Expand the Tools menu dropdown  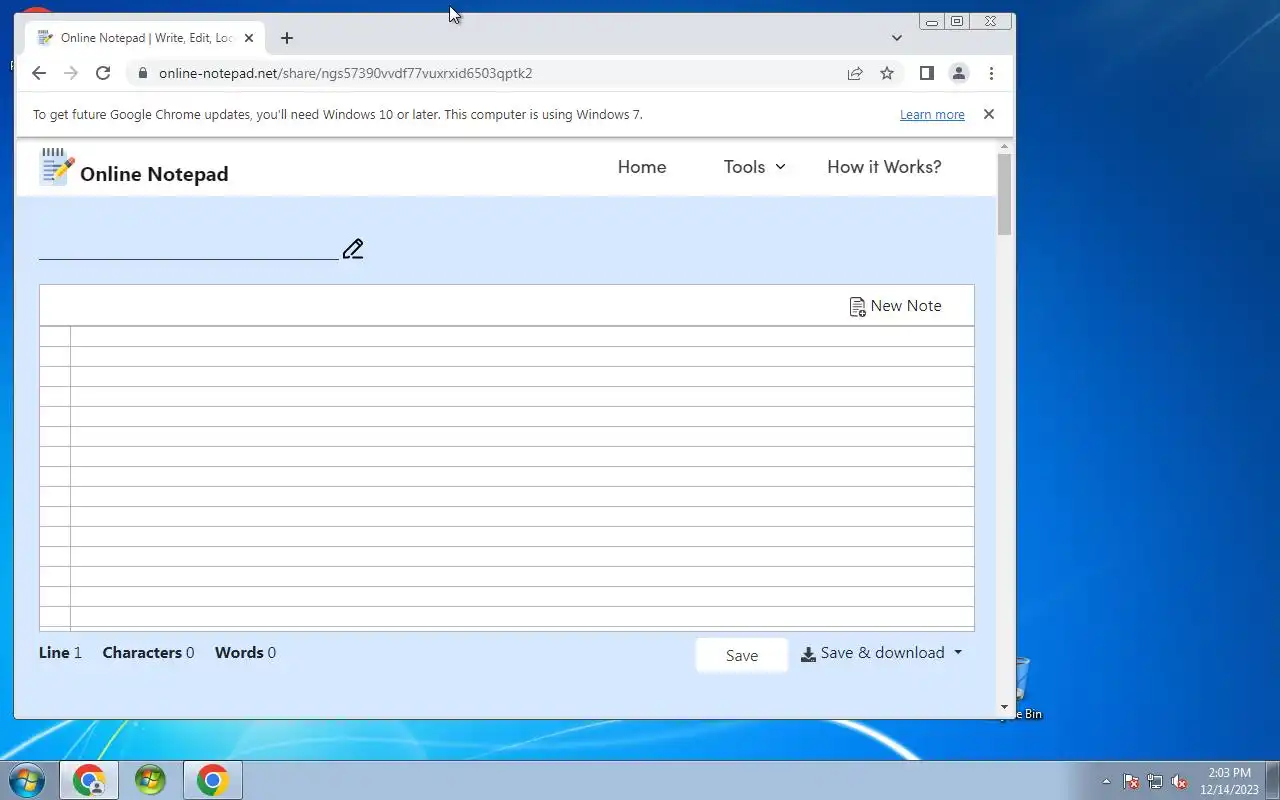click(754, 167)
